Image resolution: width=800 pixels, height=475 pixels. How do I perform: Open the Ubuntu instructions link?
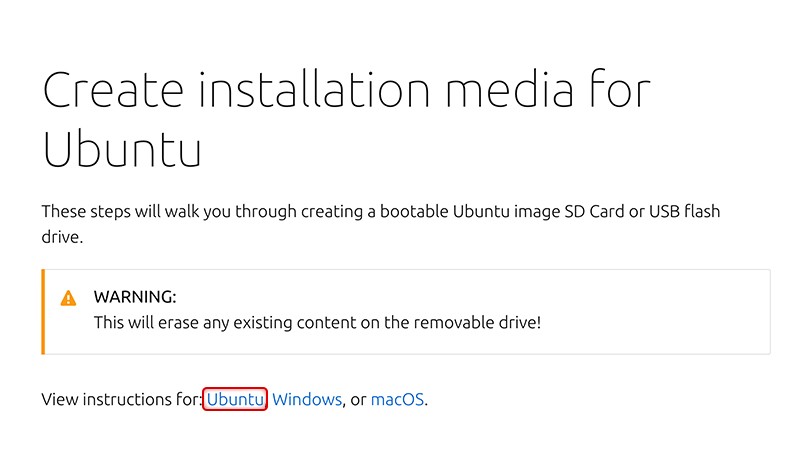pyautogui.click(x=235, y=399)
